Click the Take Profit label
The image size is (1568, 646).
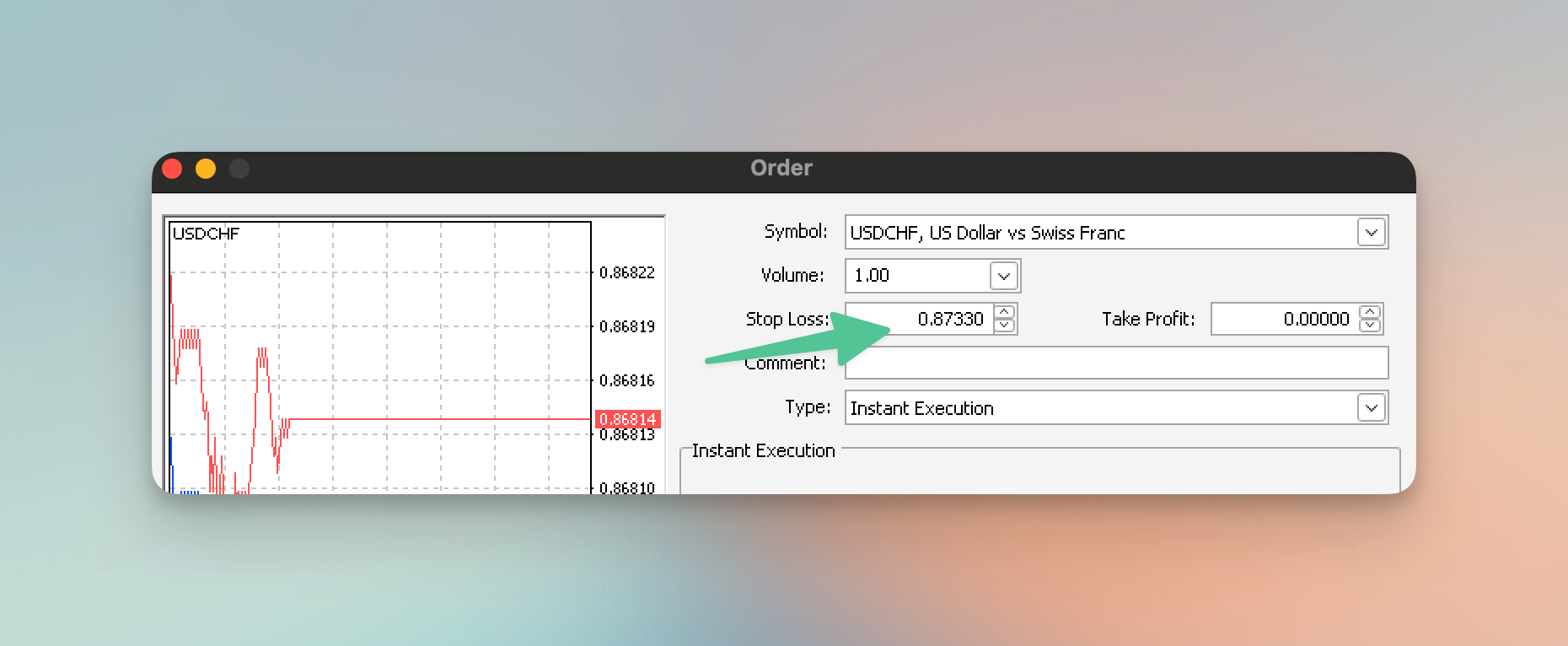tap(1148, 319)
